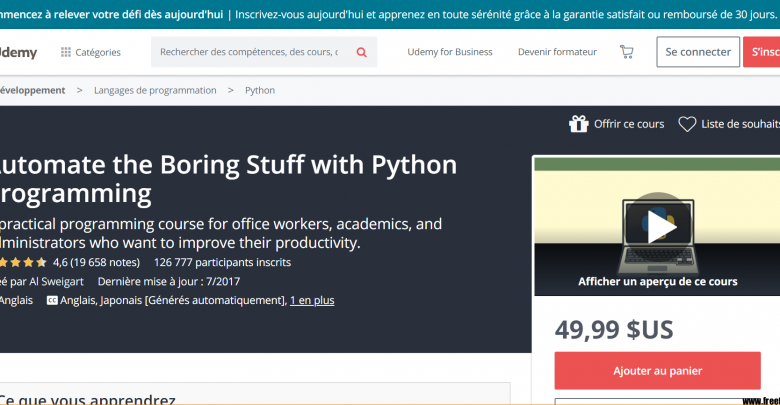This screenshot has height=405, width=780.
Task: Open the Catégories menu
Action: 91,52
